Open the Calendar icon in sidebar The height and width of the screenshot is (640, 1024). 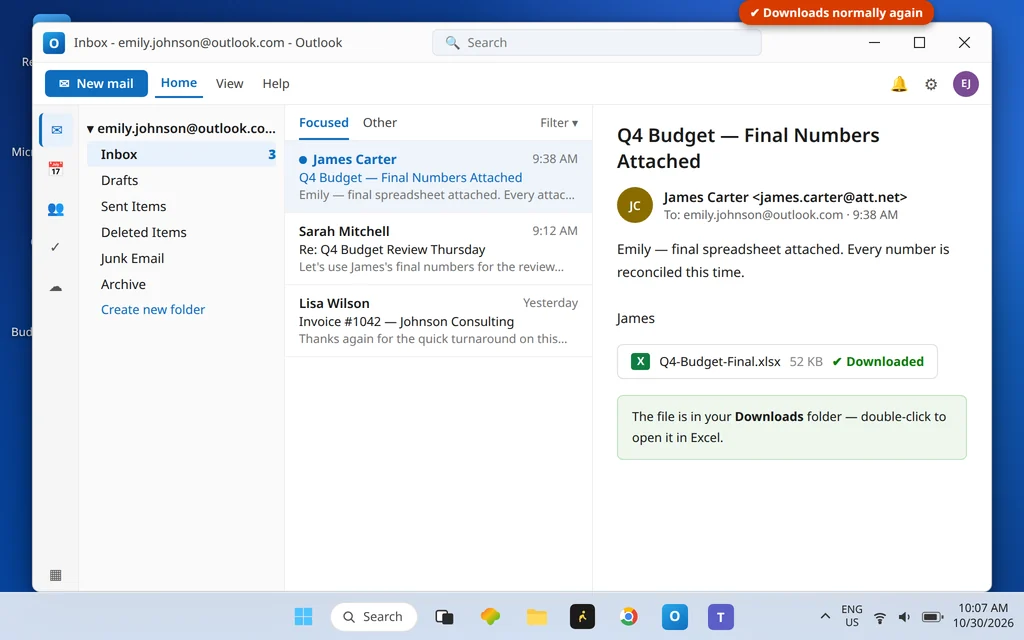tap(56, 168)
